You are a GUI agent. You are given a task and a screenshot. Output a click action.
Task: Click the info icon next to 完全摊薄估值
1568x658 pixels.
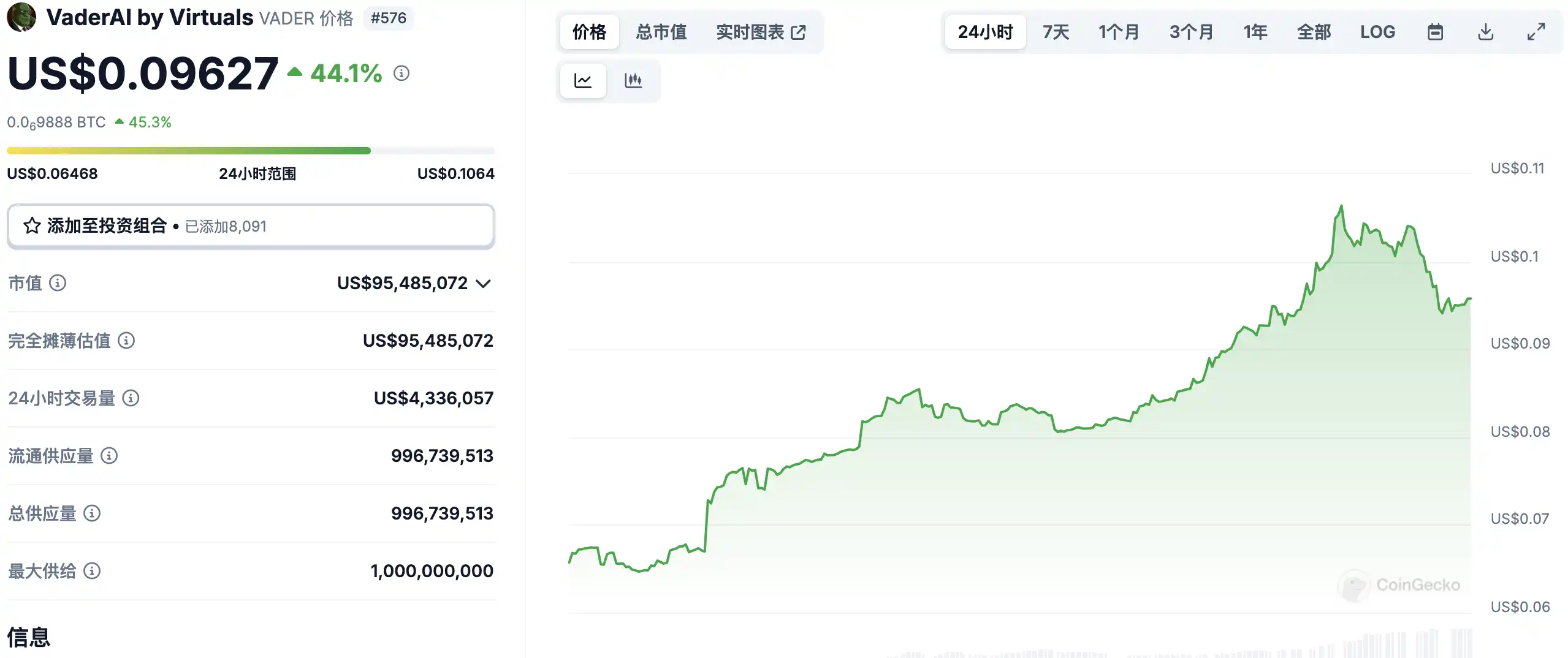pyautogui.click(x=126, y=341)
